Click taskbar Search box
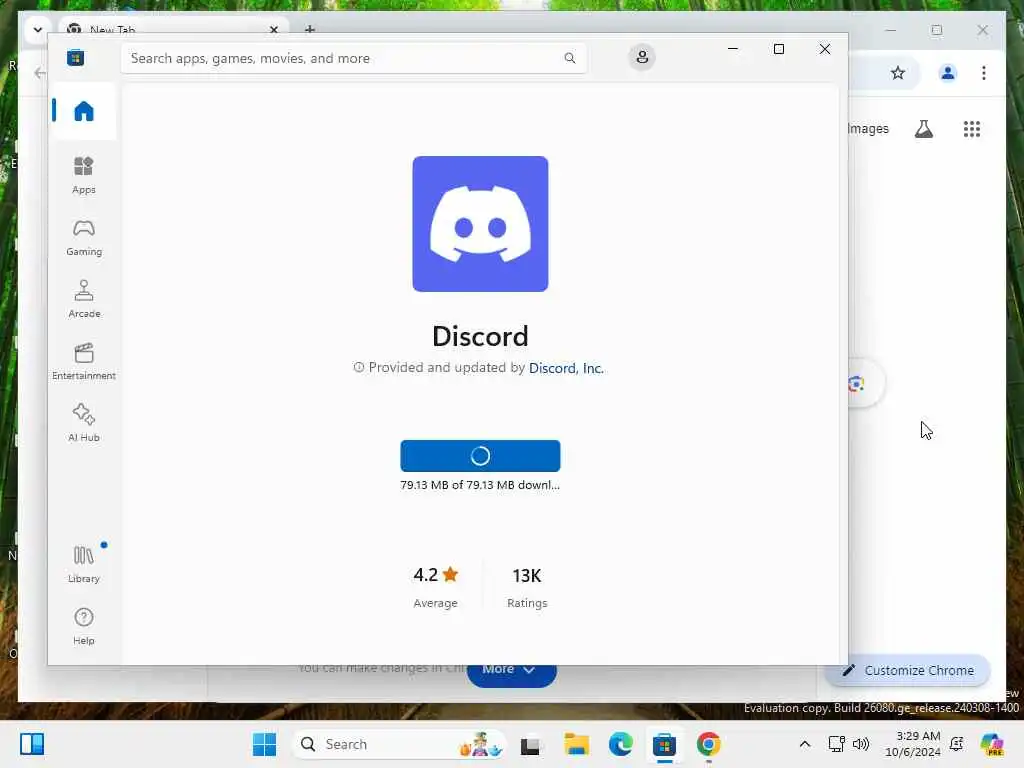This screenshot has height=768, width=1024. [x=399, y=744]
